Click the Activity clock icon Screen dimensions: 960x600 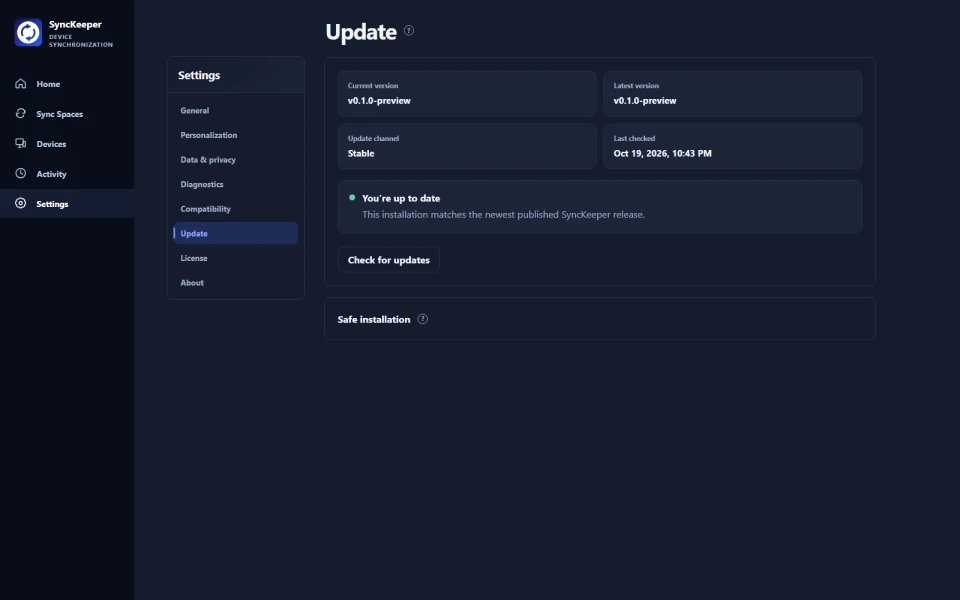click(21, 173)
